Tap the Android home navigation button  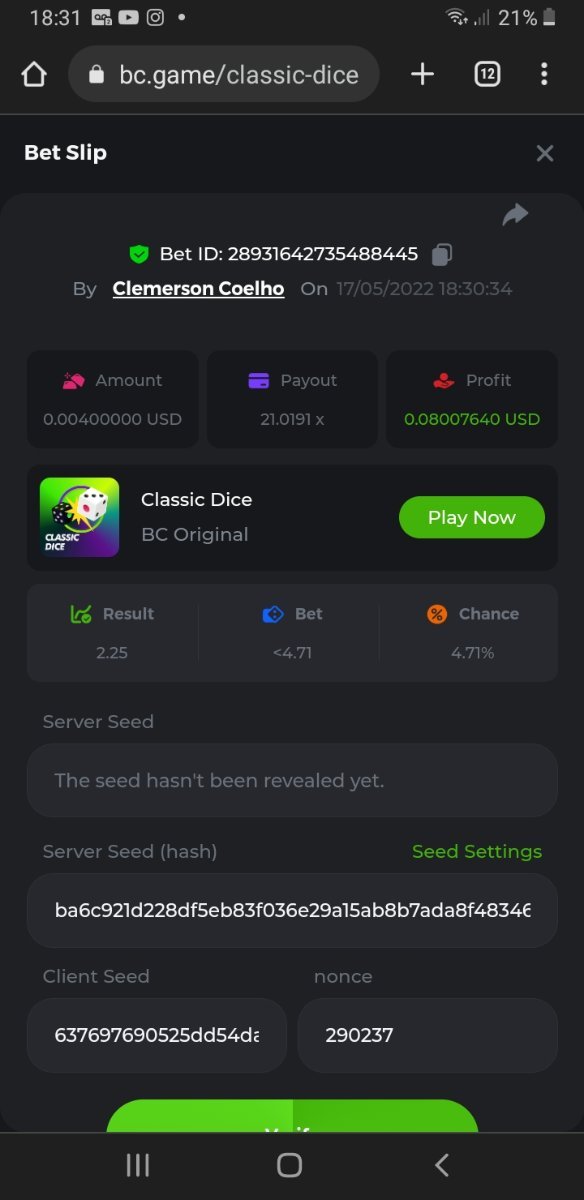290,1165
